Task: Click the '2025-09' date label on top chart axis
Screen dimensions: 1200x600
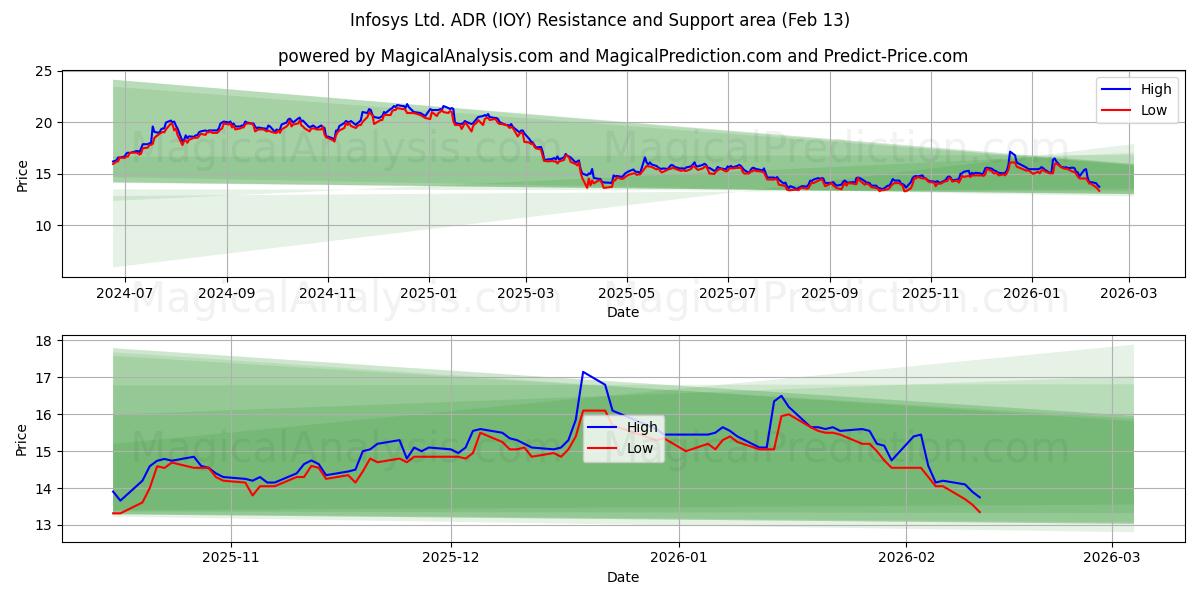Action: point(829,294)
